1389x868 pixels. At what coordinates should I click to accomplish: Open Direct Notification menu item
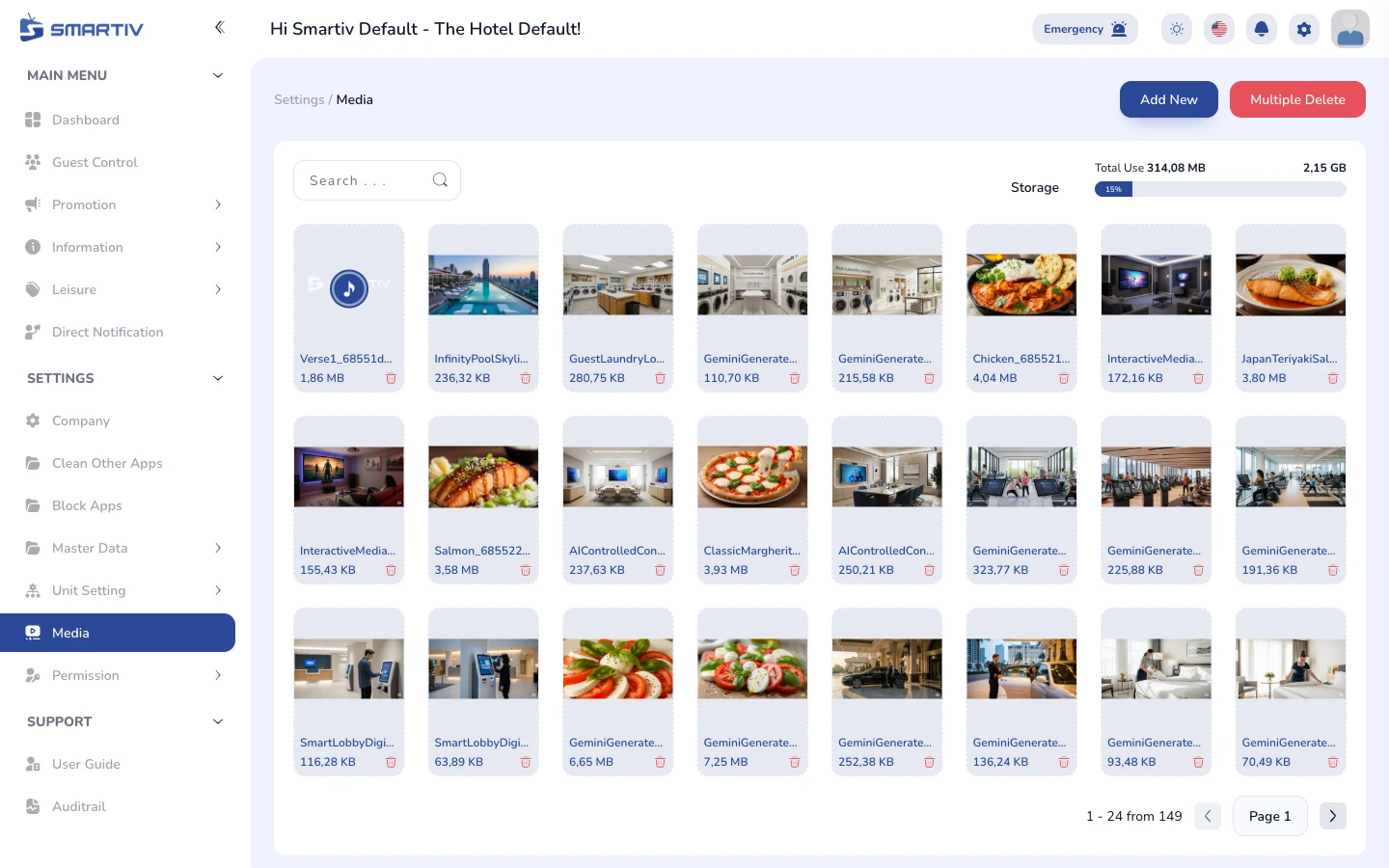[x=118, y=332]
